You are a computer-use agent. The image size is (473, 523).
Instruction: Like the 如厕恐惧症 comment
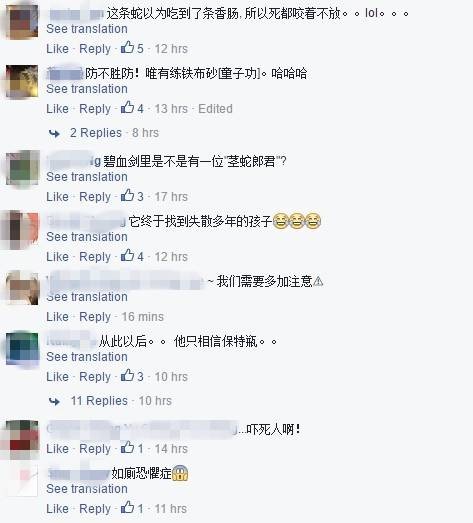[57, 509]
